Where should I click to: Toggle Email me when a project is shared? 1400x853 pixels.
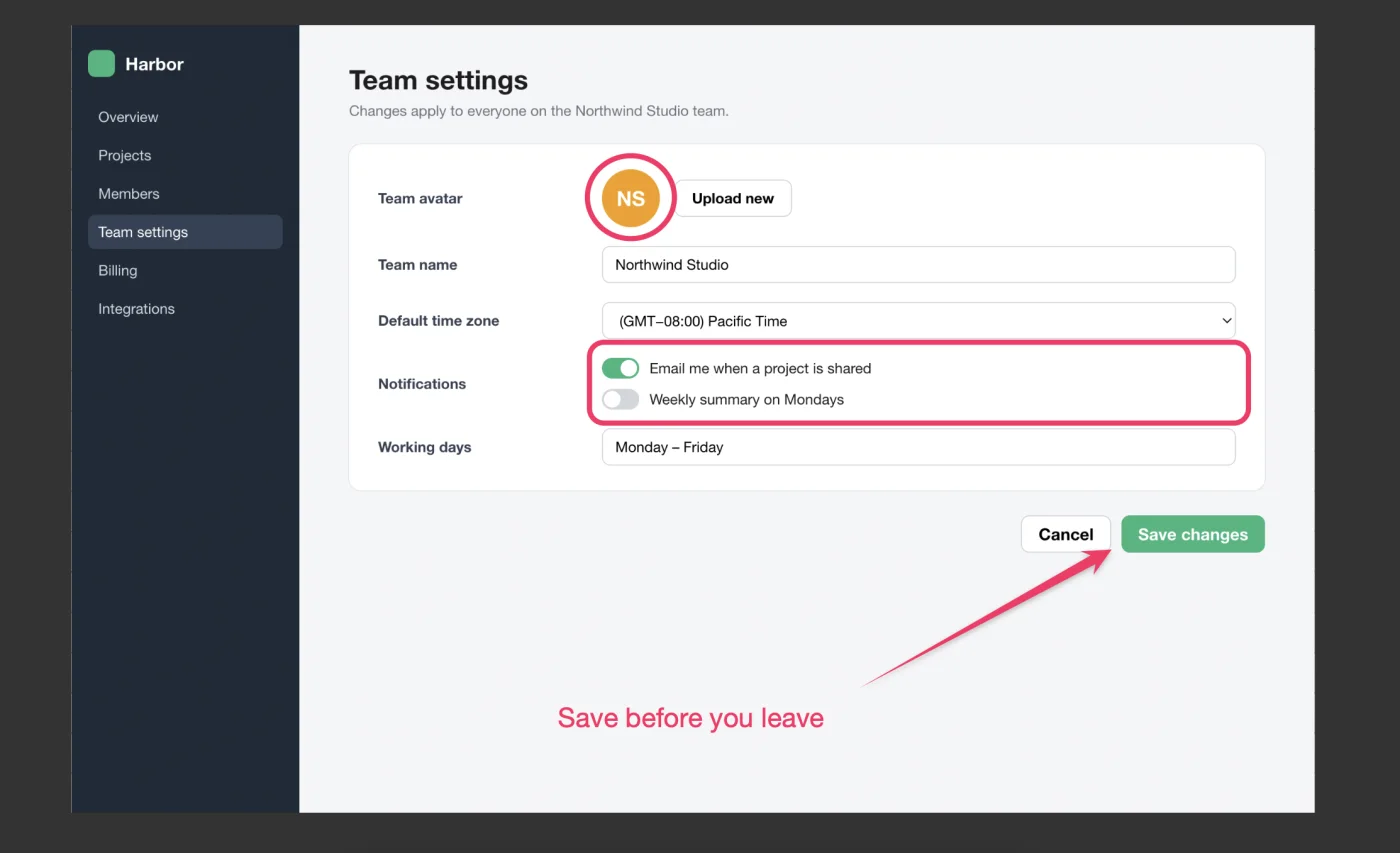(x=620, y=368)
